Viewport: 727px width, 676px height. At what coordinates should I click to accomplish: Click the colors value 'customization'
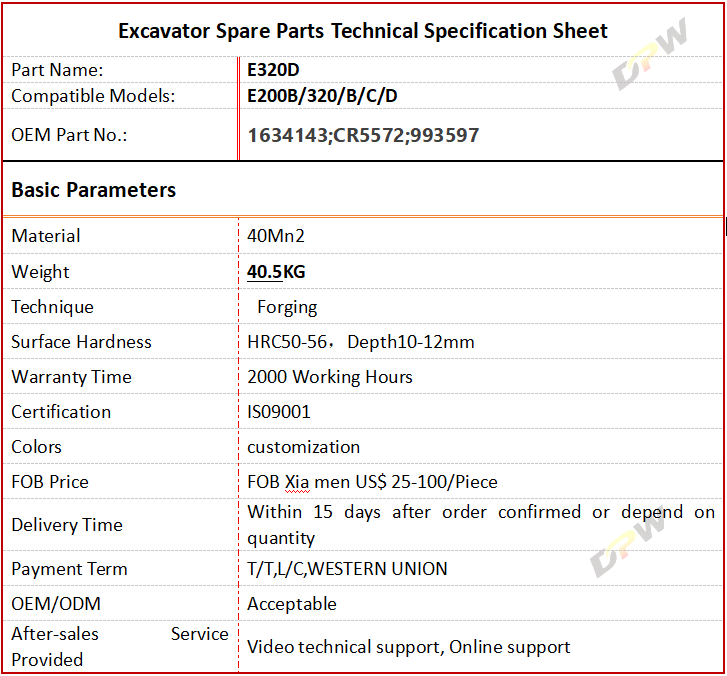click(x=303, y=447)
